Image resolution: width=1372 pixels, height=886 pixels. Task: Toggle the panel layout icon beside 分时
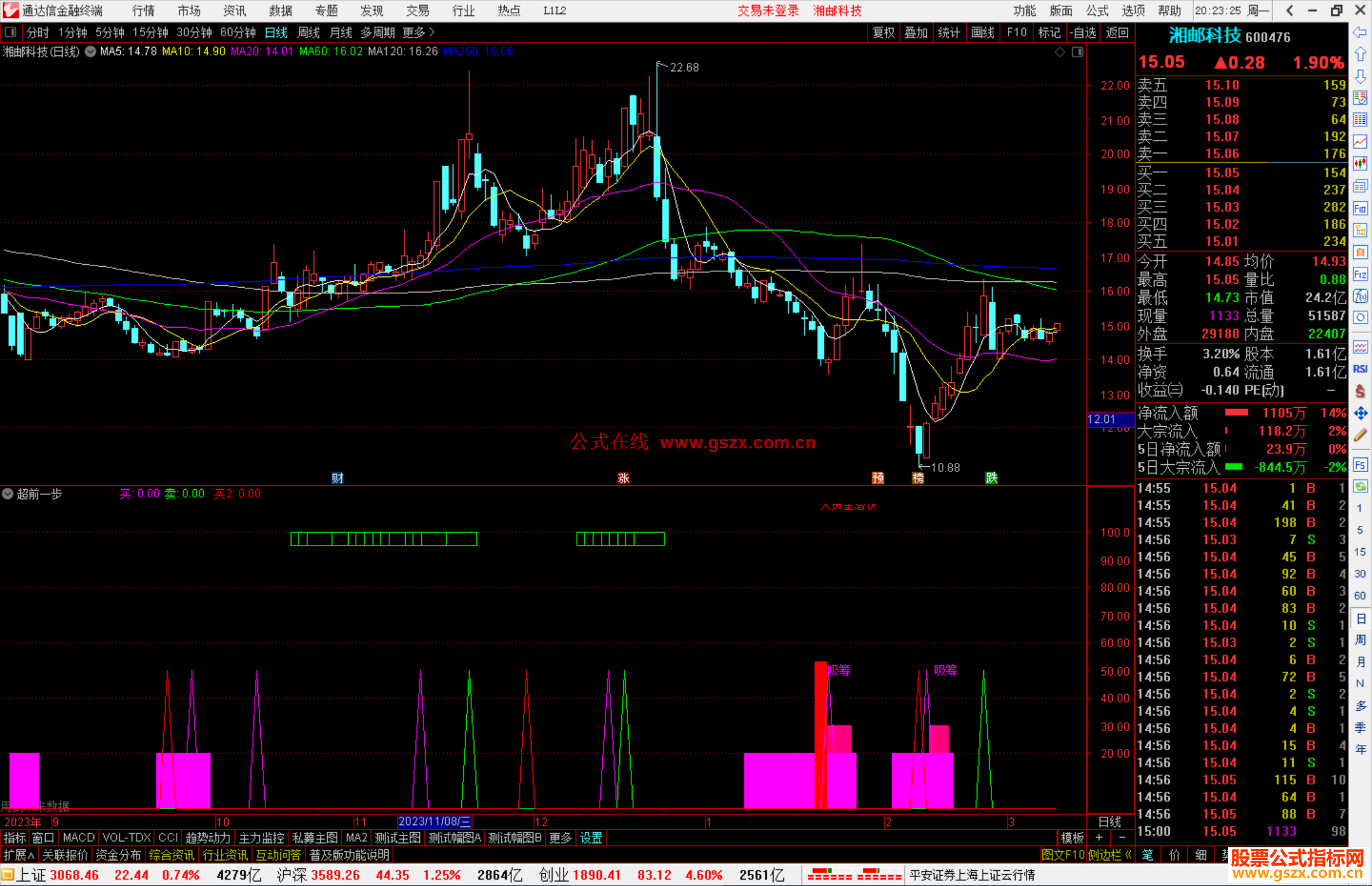(11, 32)
